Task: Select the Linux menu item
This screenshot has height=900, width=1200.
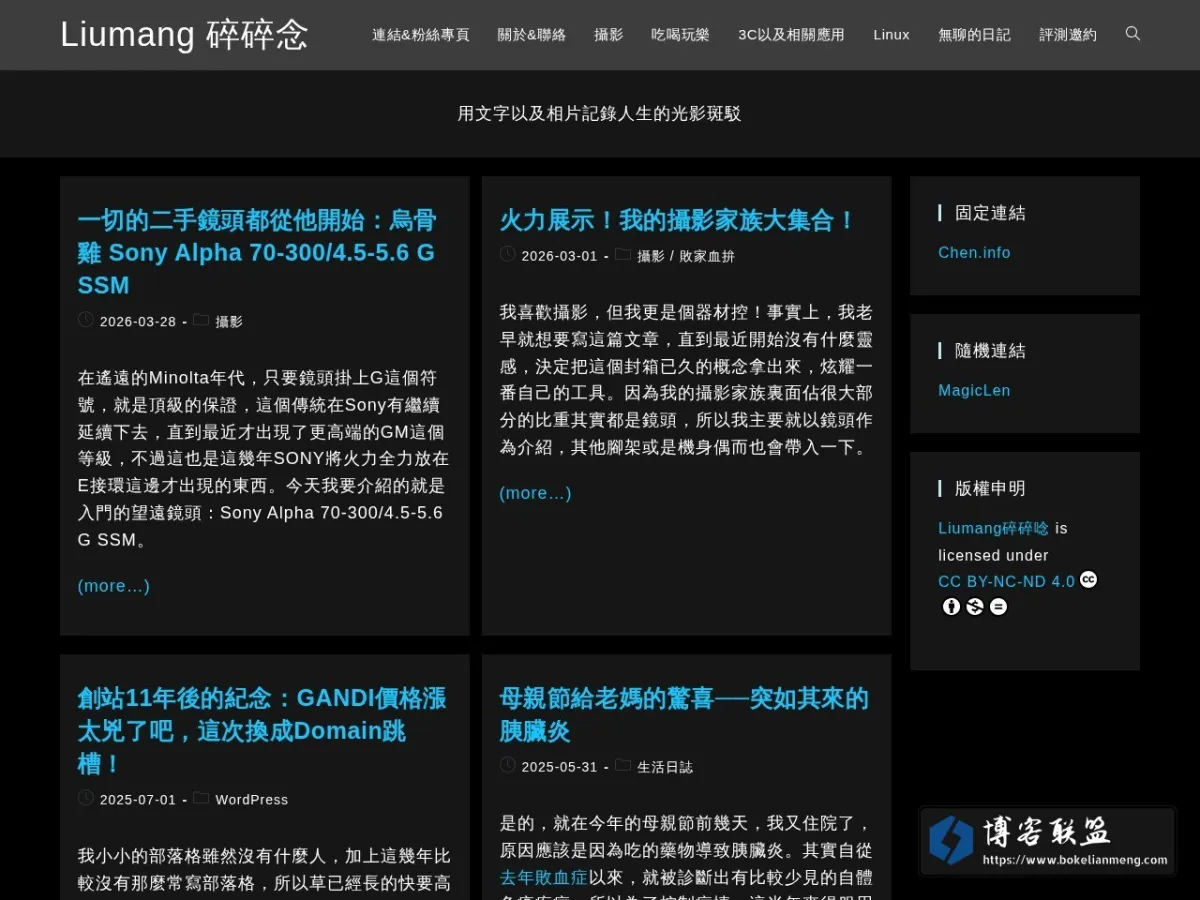Action: [891, 35]
